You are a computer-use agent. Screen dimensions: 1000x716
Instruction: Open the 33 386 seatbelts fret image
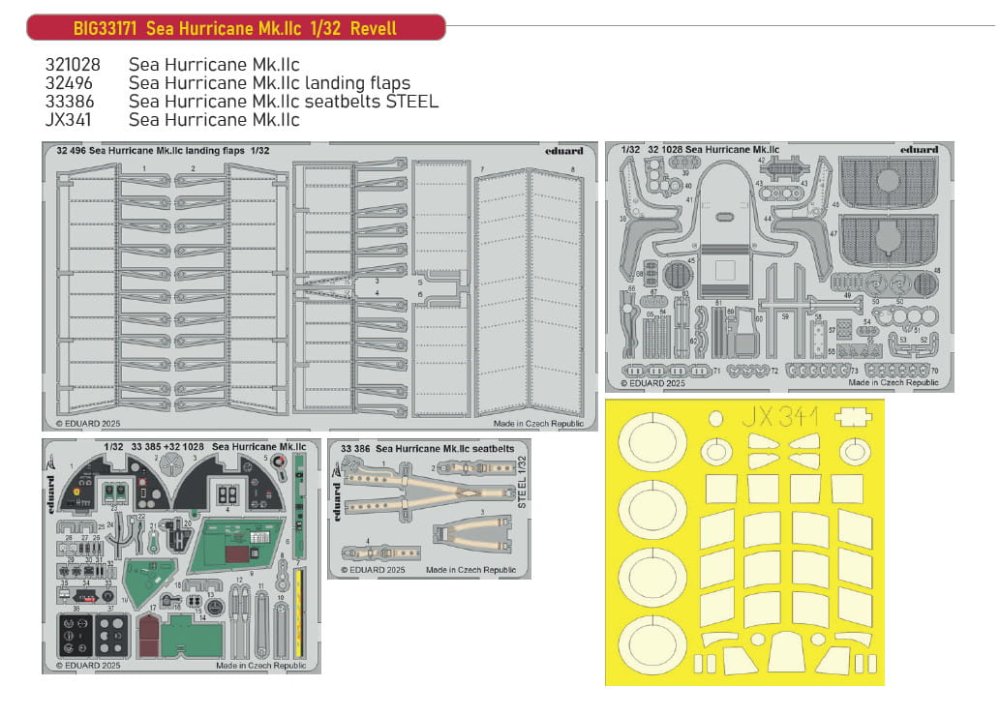429,509
